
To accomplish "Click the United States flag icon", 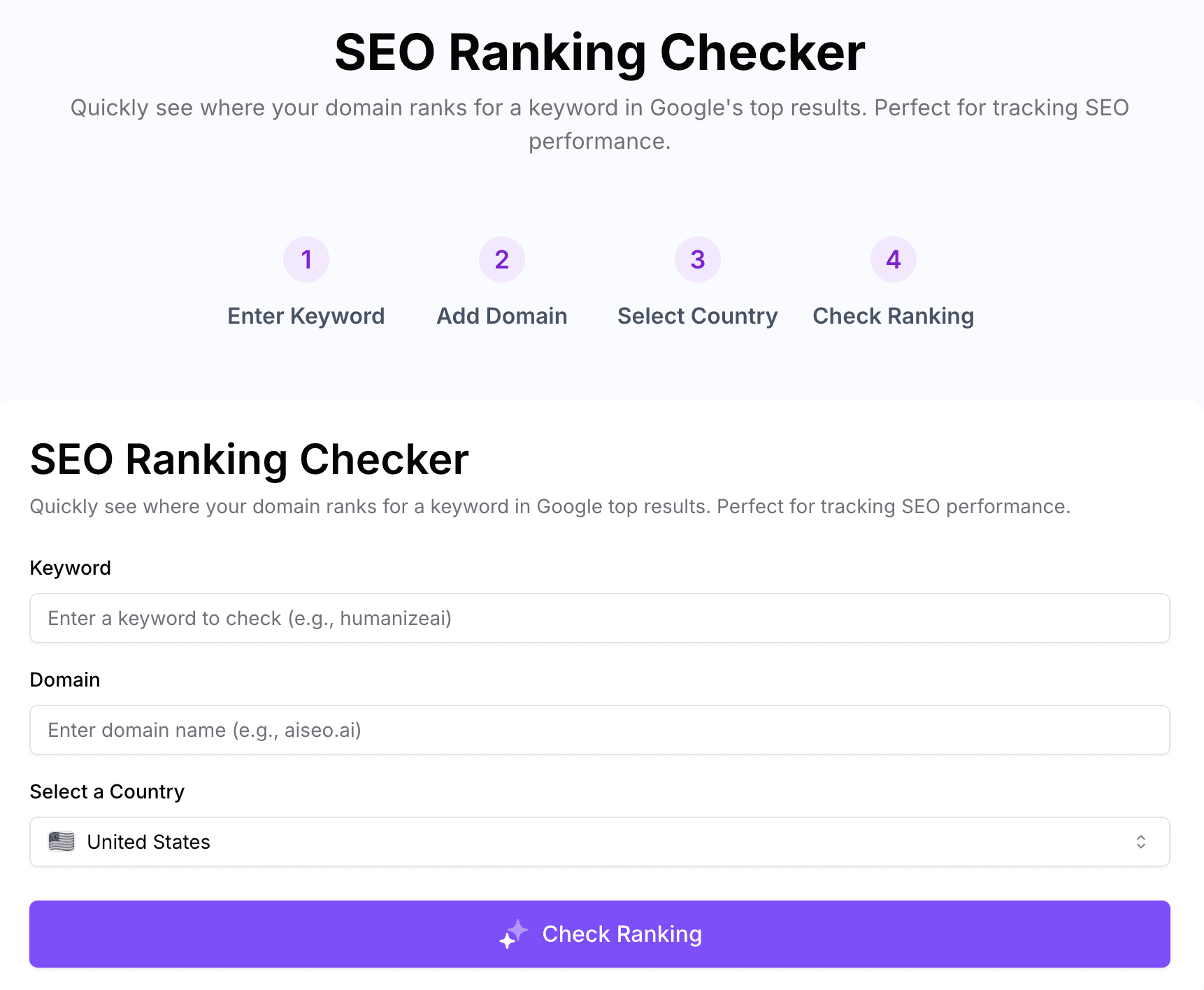I will tap(61, 842).
